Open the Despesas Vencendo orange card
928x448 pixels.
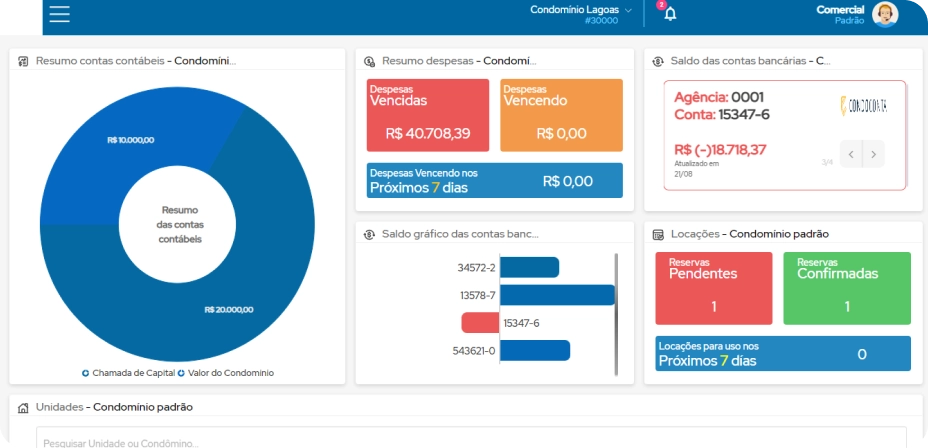(x=561, y=115)
